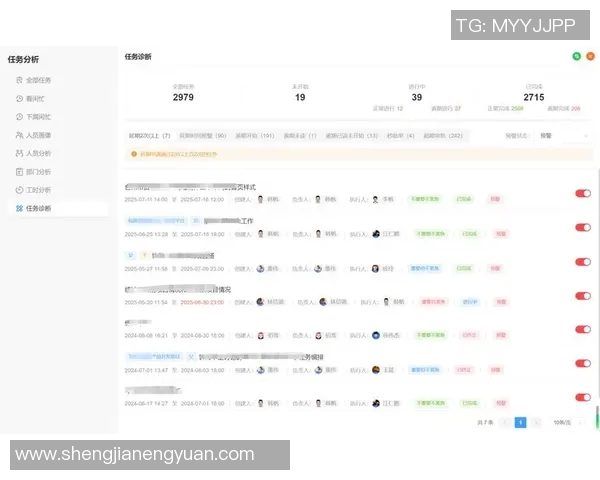Toggle the switch for the 2024-07-01 13:47 task

(583, 363)
